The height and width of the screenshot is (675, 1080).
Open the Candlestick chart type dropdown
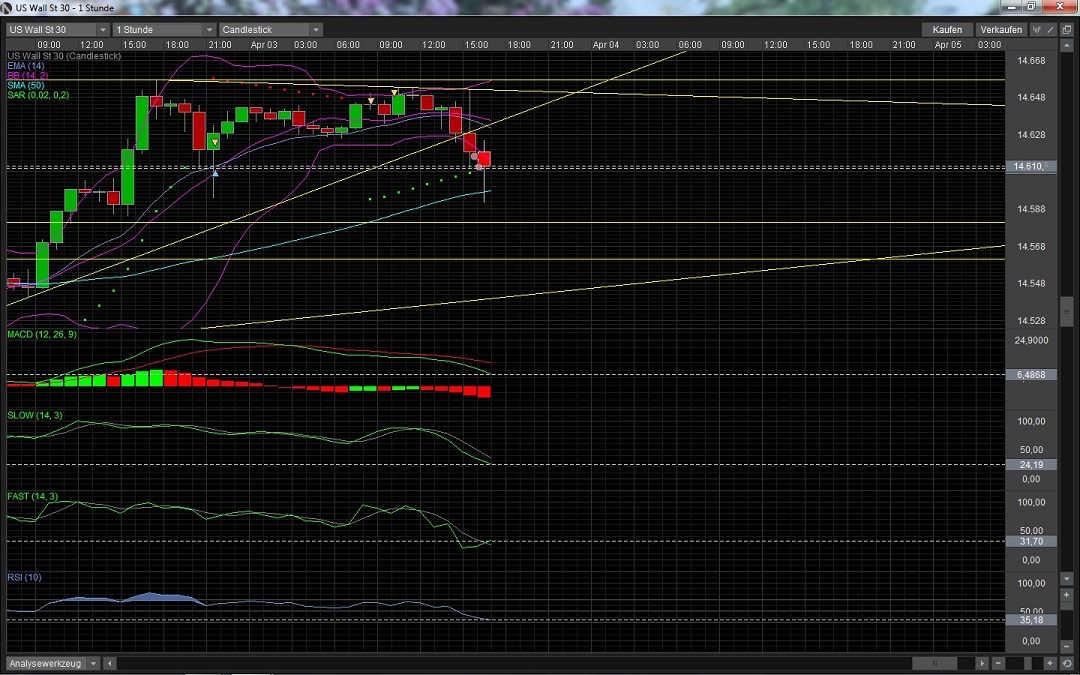click(x=271, y=30)
